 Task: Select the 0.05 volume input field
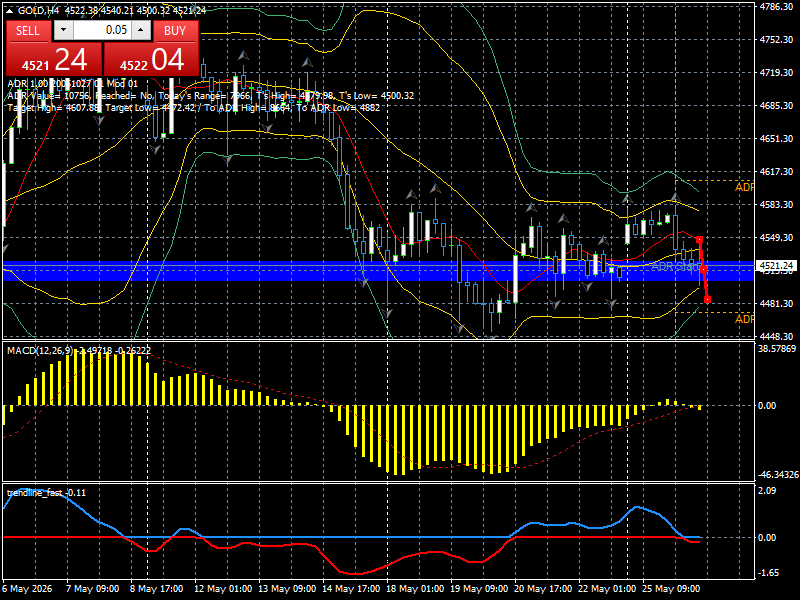point(102,30)
